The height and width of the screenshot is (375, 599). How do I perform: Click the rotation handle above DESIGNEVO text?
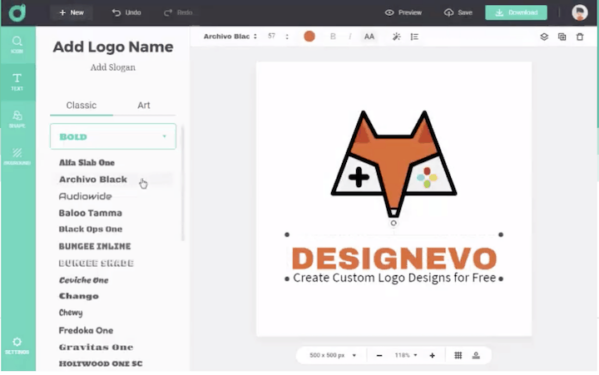(393, 223)
